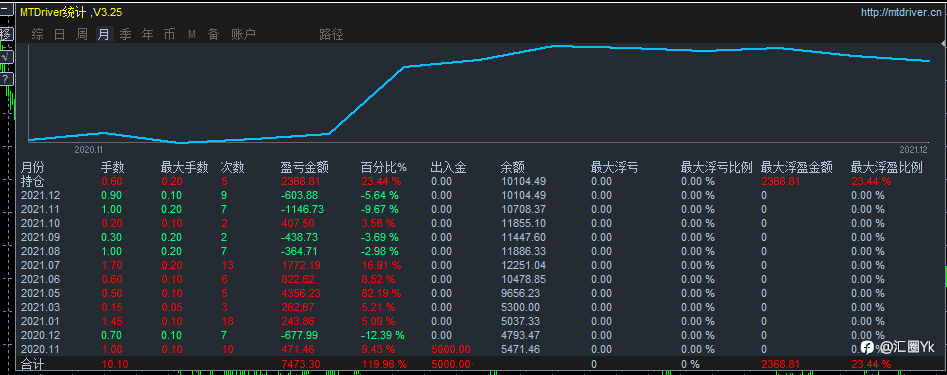
Task: Click the MTDriver统计 ,V3.25 title
Action: pyautogui.click(x=71, y=12)
